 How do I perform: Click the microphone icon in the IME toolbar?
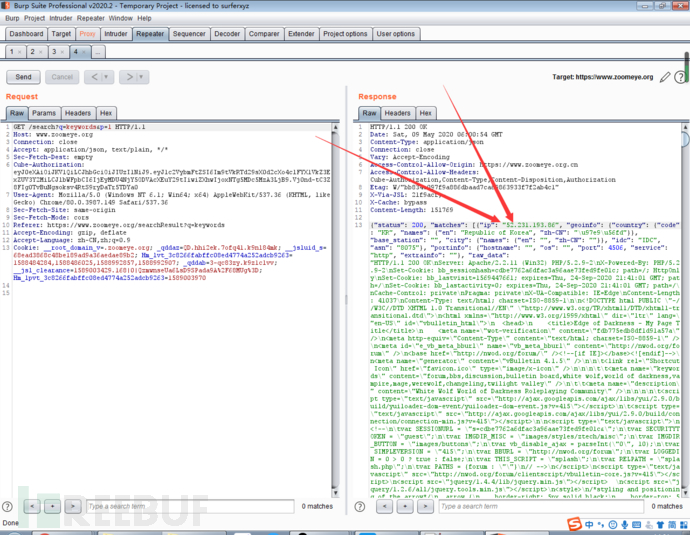point(624,524)
